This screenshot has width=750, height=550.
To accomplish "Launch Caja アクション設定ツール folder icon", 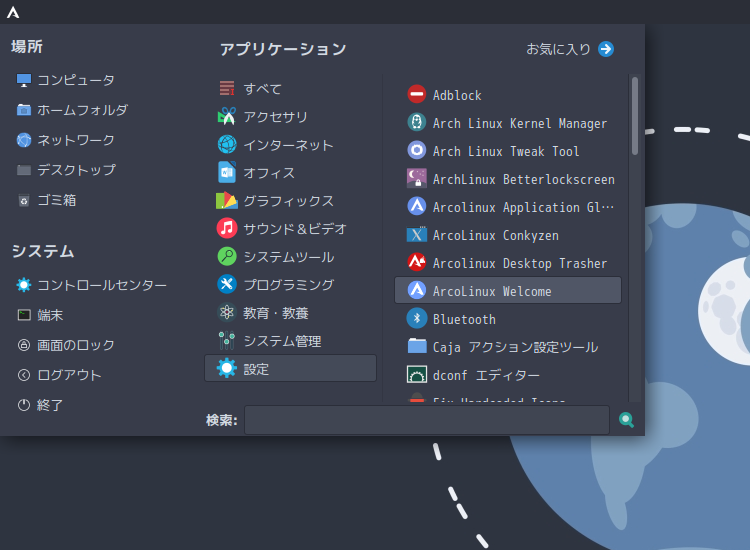I will pyautogui.click(x=417, y=346).
